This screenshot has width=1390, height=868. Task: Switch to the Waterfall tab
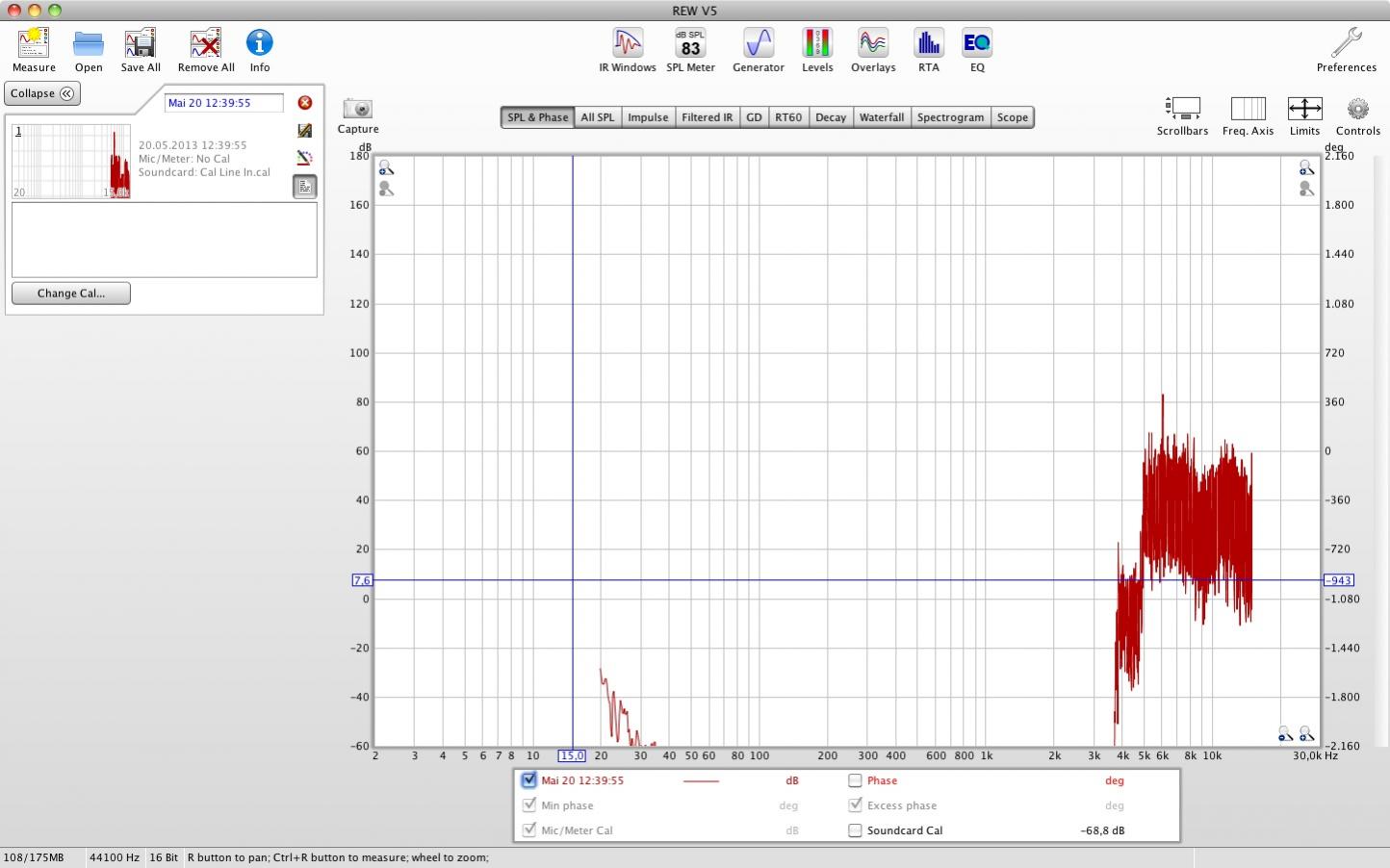pyautogui.click(x=881, y=117)
